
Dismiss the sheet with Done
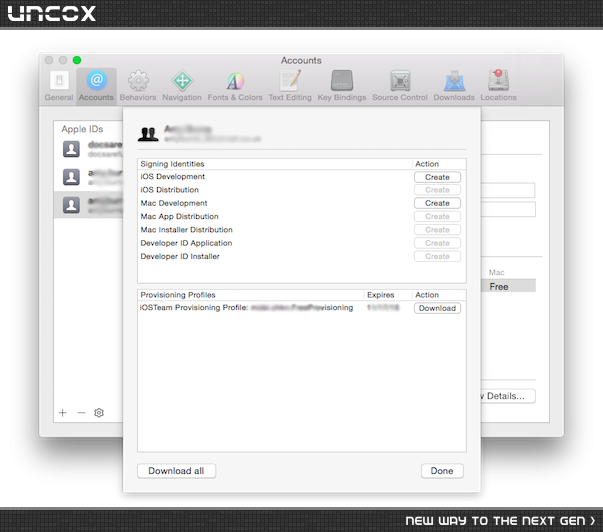[x=442, y=471]
